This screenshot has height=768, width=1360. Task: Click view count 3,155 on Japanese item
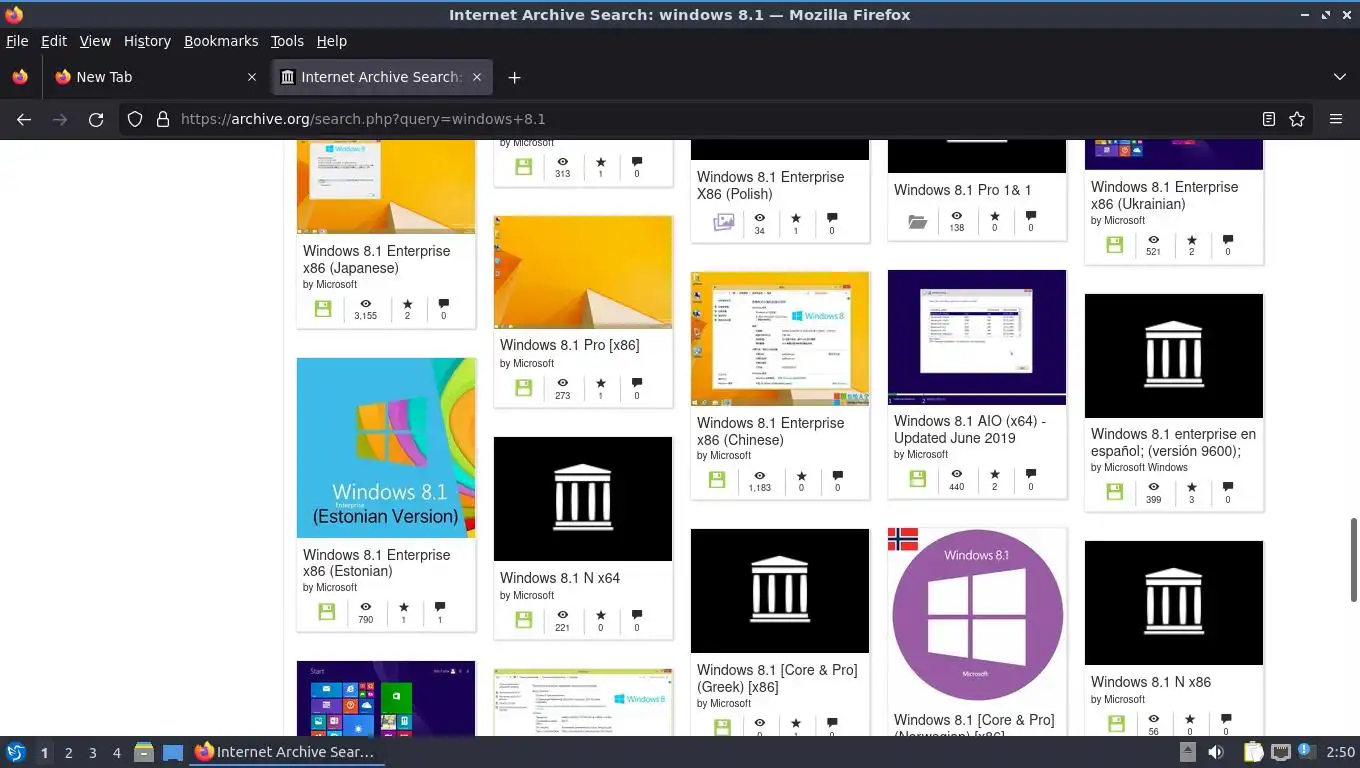pos(366,316)
